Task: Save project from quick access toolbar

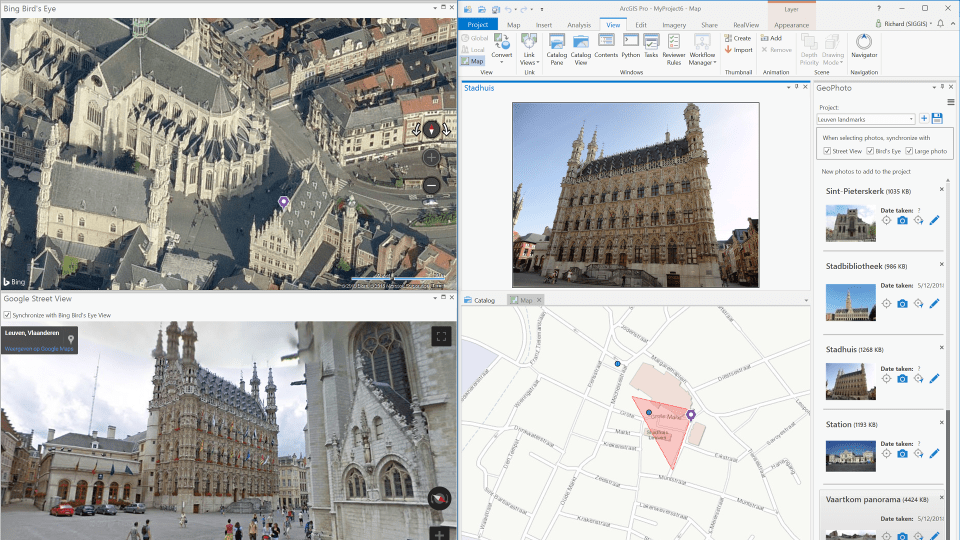Action: tap(495, 9)
